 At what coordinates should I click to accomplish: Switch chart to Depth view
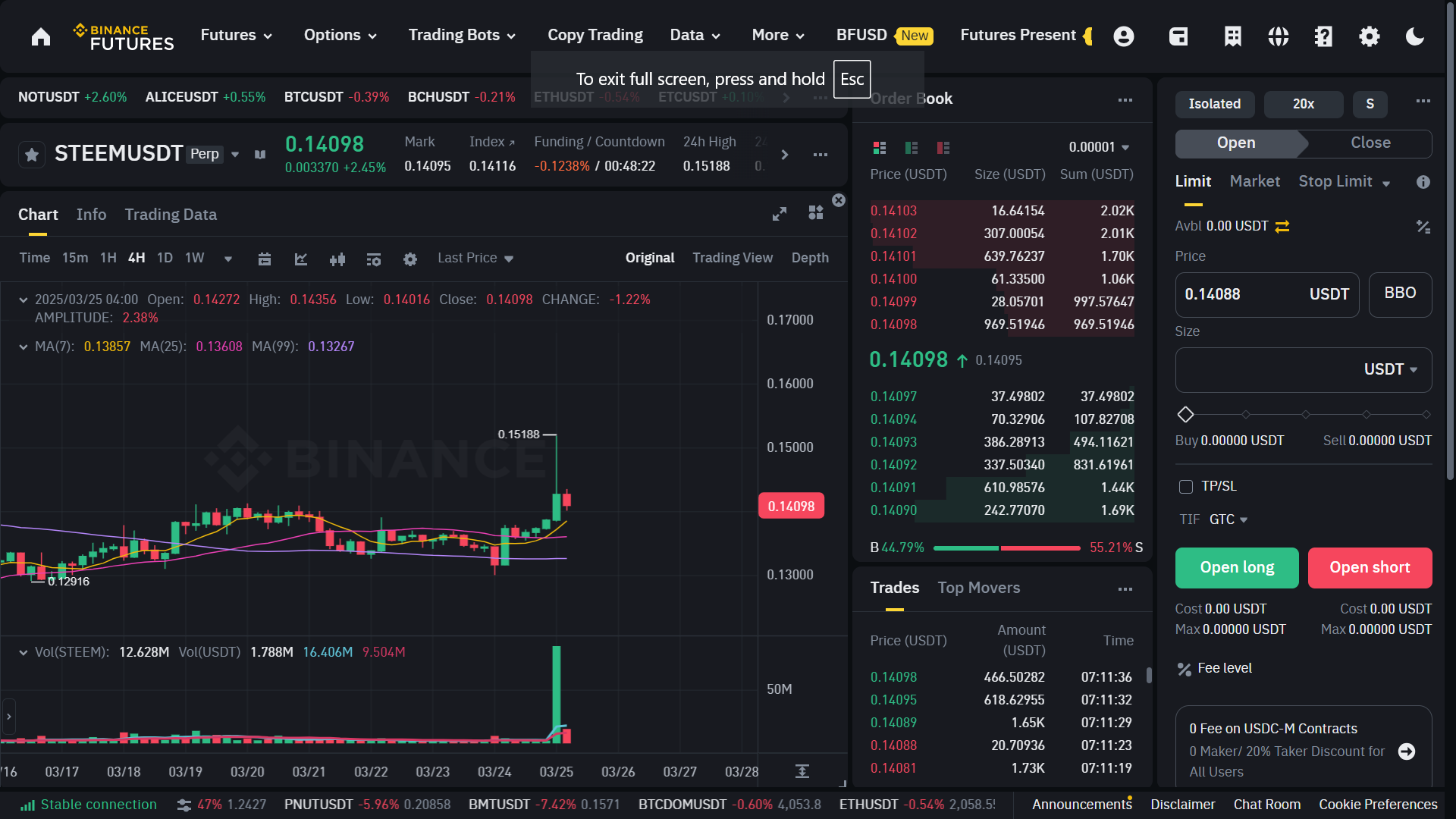[810, 258]
